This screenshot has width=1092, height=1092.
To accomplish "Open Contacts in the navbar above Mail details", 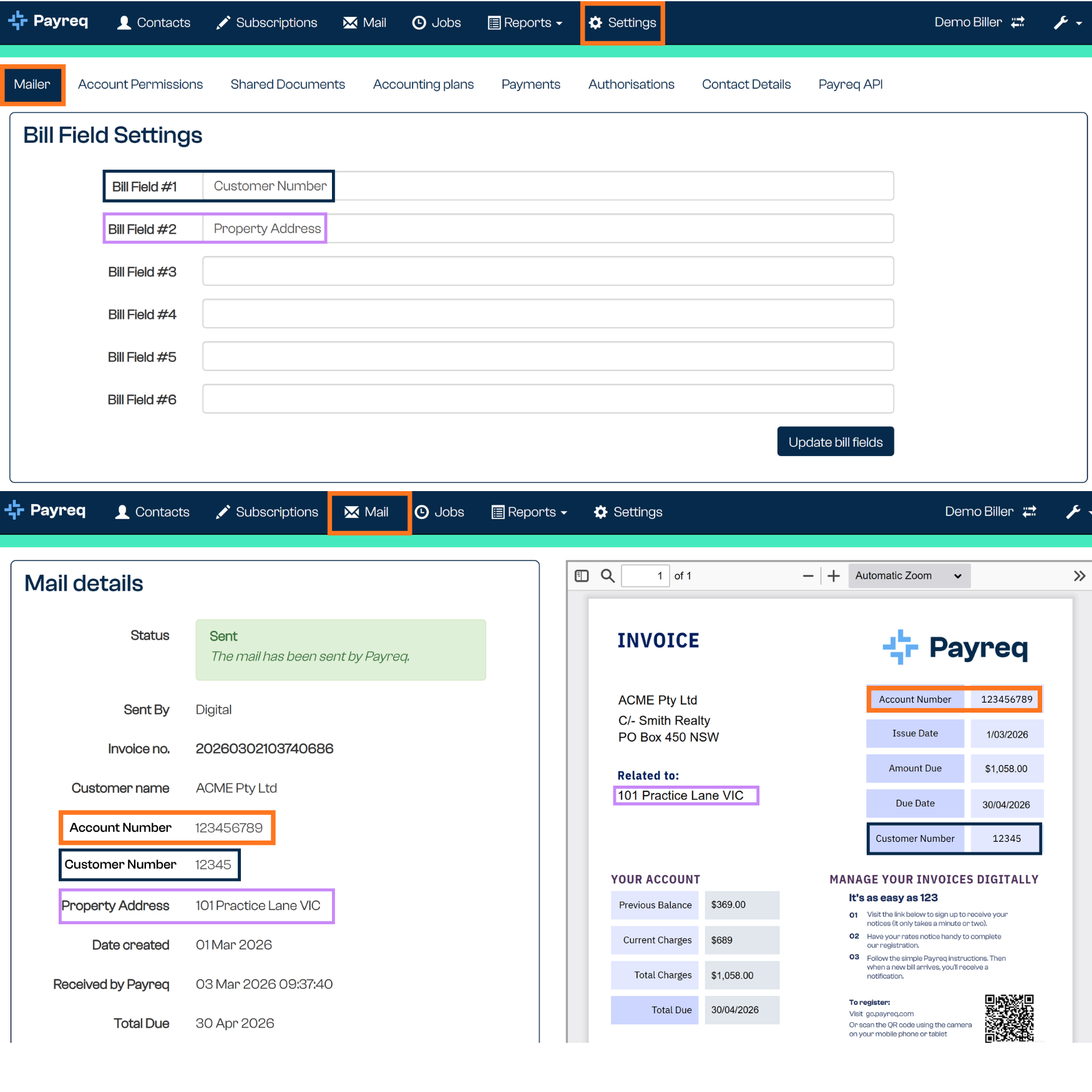I will 153,512.
